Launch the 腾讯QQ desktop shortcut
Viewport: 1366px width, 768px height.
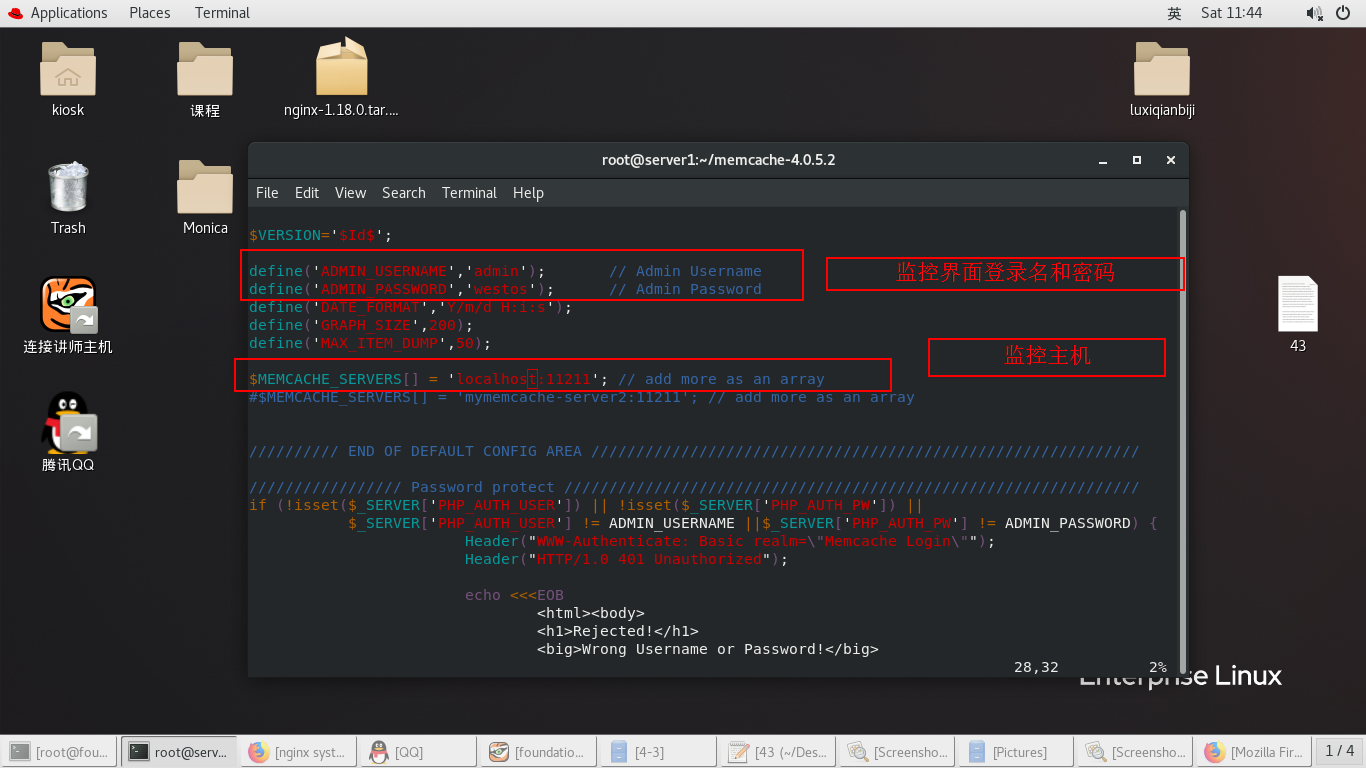pyautogui.click(x=68, y=422)
